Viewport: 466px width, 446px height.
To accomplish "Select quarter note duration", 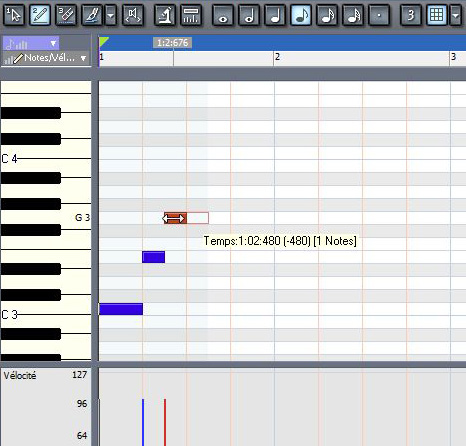I will 275,15.
